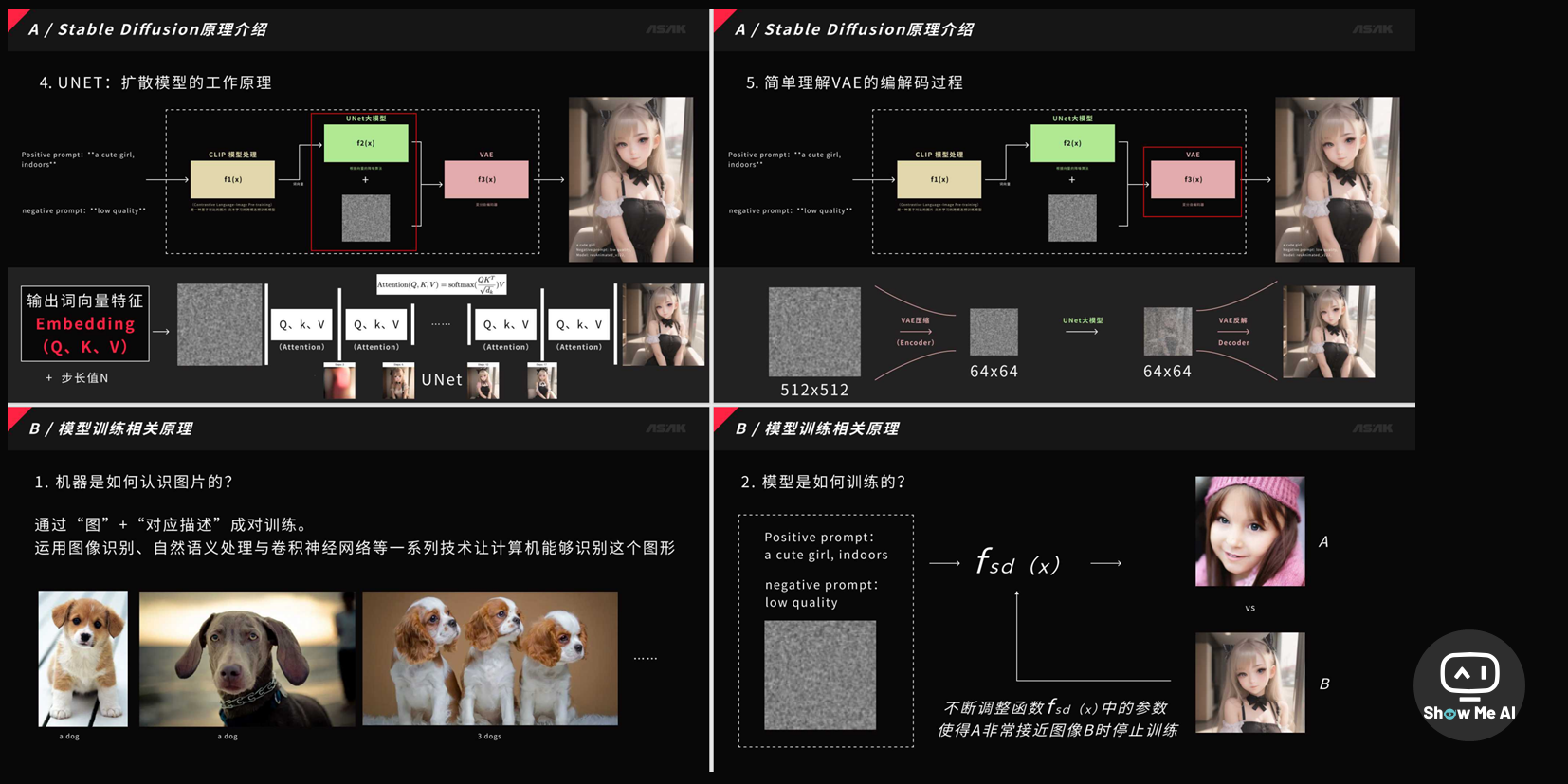
Task: Click the "输出词向量特征 Embedding" box
Action: click(x=85, y=324)
